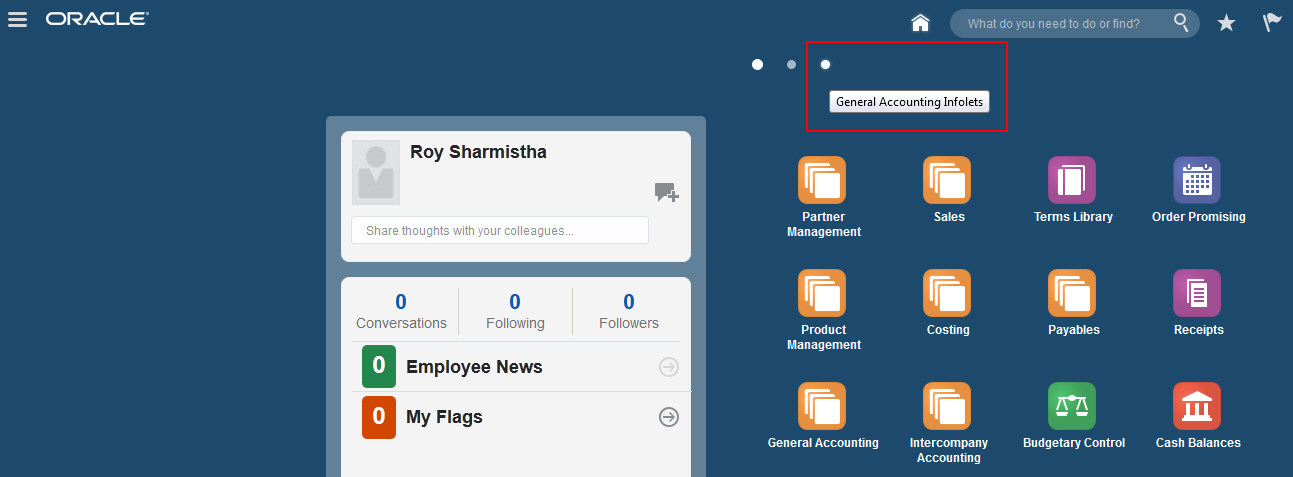Viewport: 1293px width, 477px height.
Task: Launch the Order Promising calendar icon
Action: click(x=1197, y=181)
